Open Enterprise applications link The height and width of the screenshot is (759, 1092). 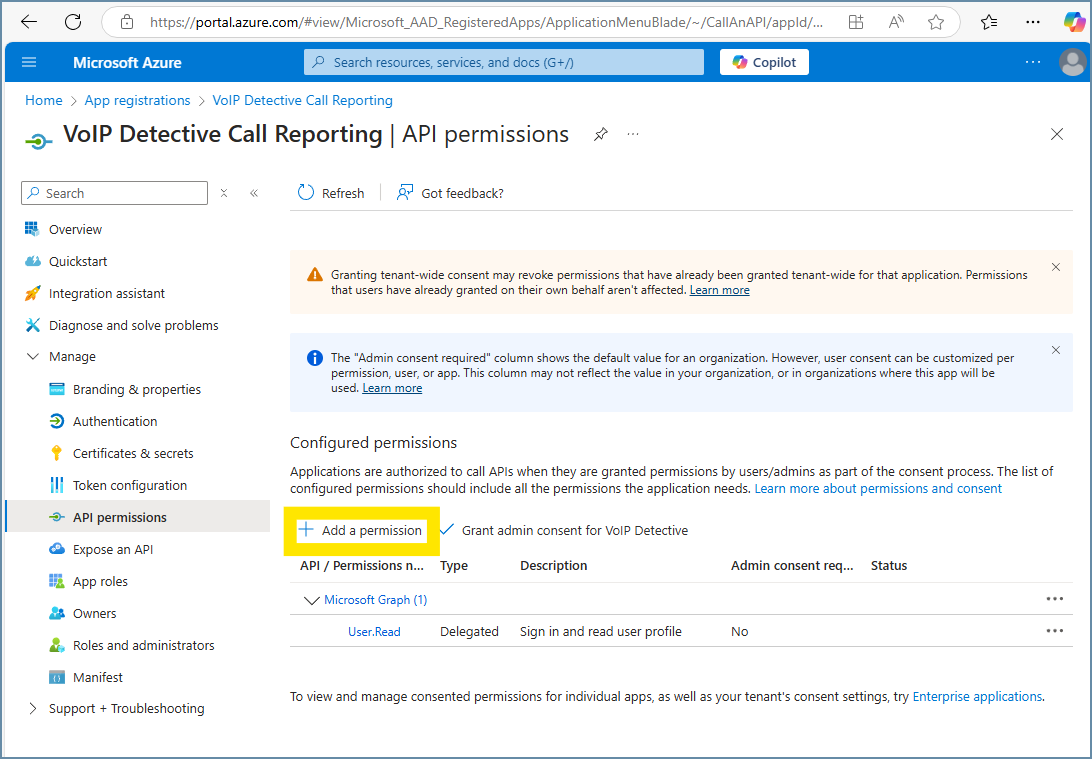pyautogui.click(x=977, y=696)
